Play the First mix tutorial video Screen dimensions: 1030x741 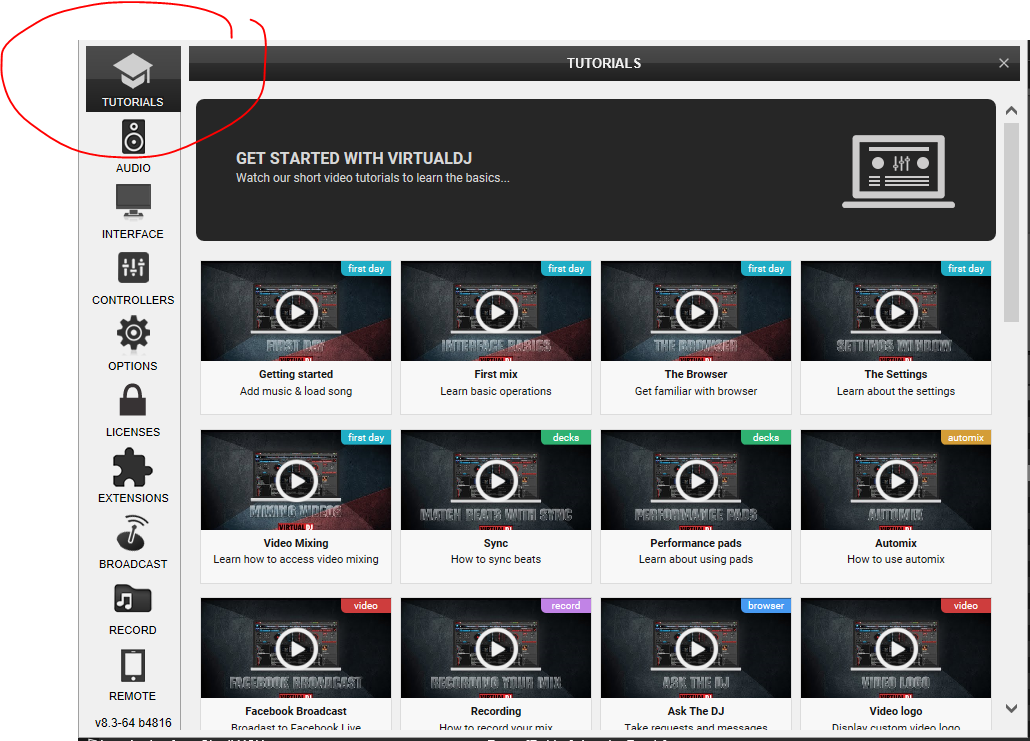[496, 312]
